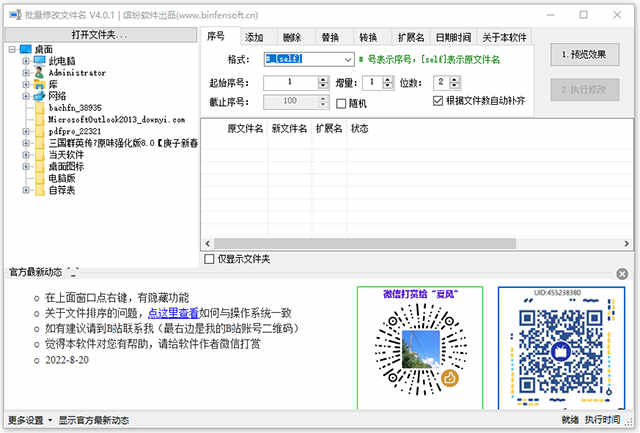
Task: Click the 三国群英传 folder icon
Action: tap(40, 143)
